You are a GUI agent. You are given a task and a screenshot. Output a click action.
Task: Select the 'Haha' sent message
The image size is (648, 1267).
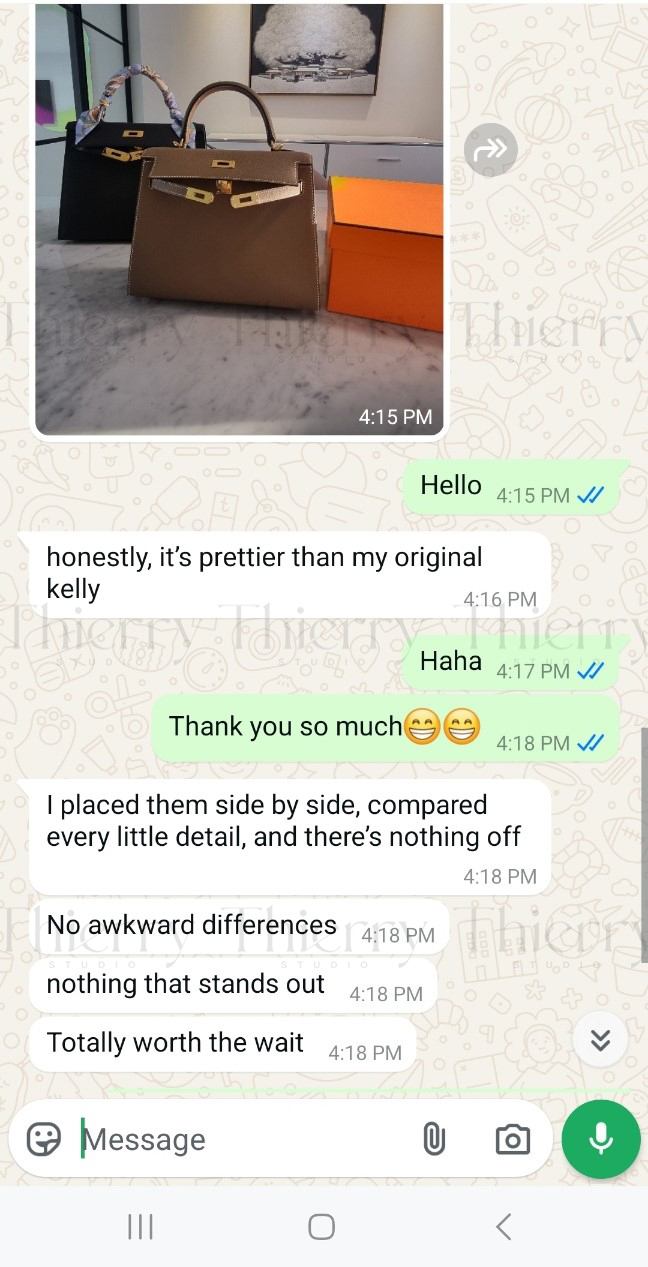click(510, 663)
